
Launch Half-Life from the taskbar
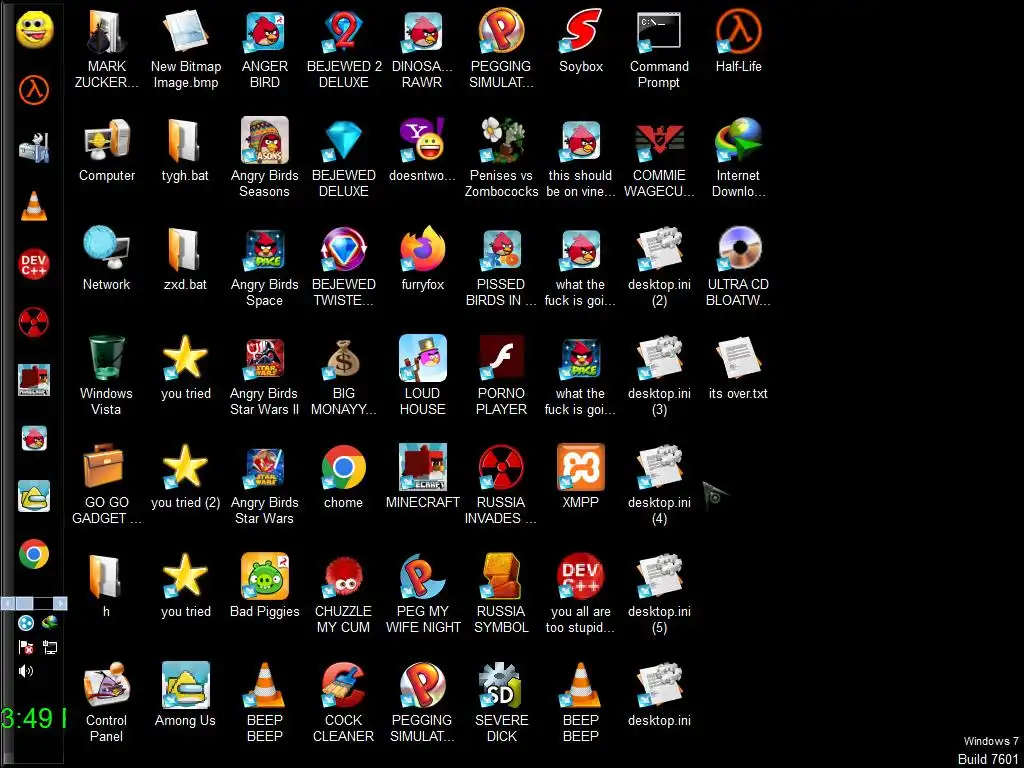coord(34,89)
